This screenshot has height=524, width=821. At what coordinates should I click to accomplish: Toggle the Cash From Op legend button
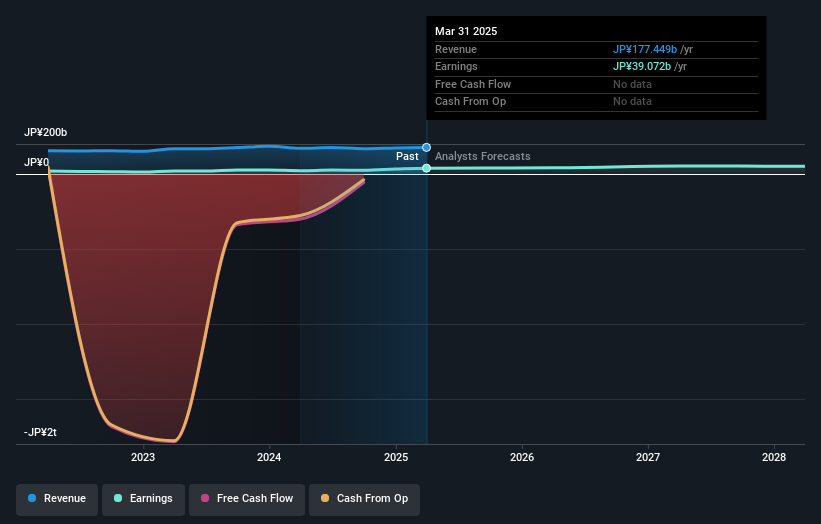point(364,499)
